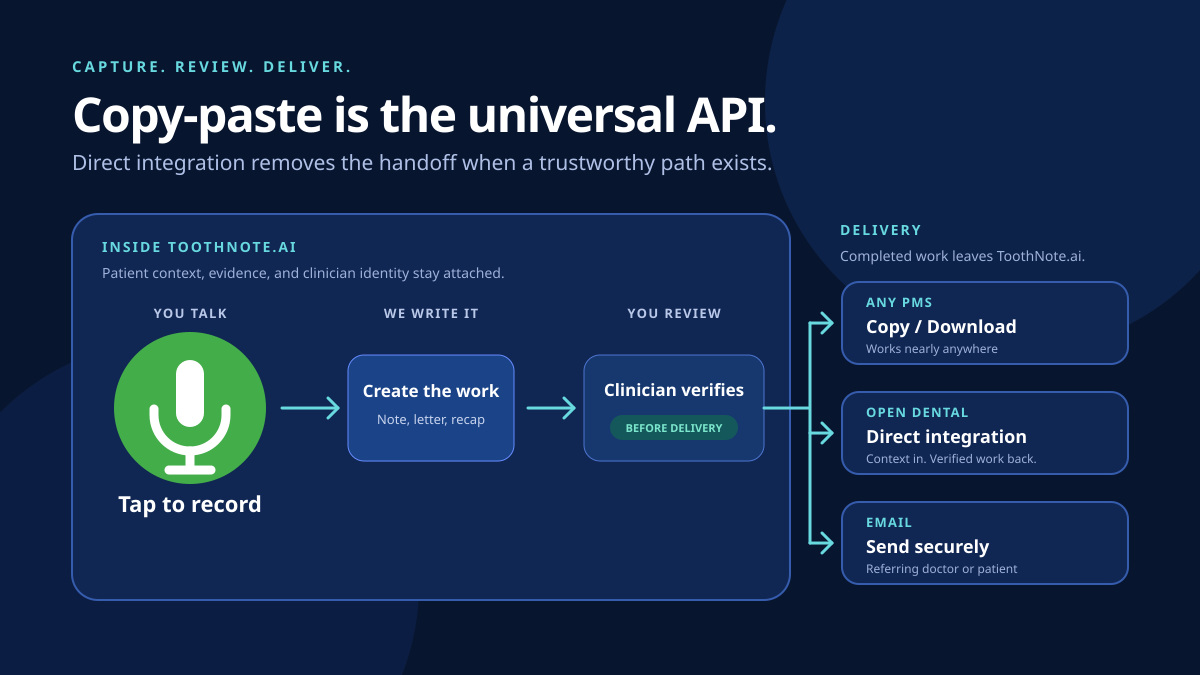Click the 'Note, letter, recap' caption

(431, 420)
